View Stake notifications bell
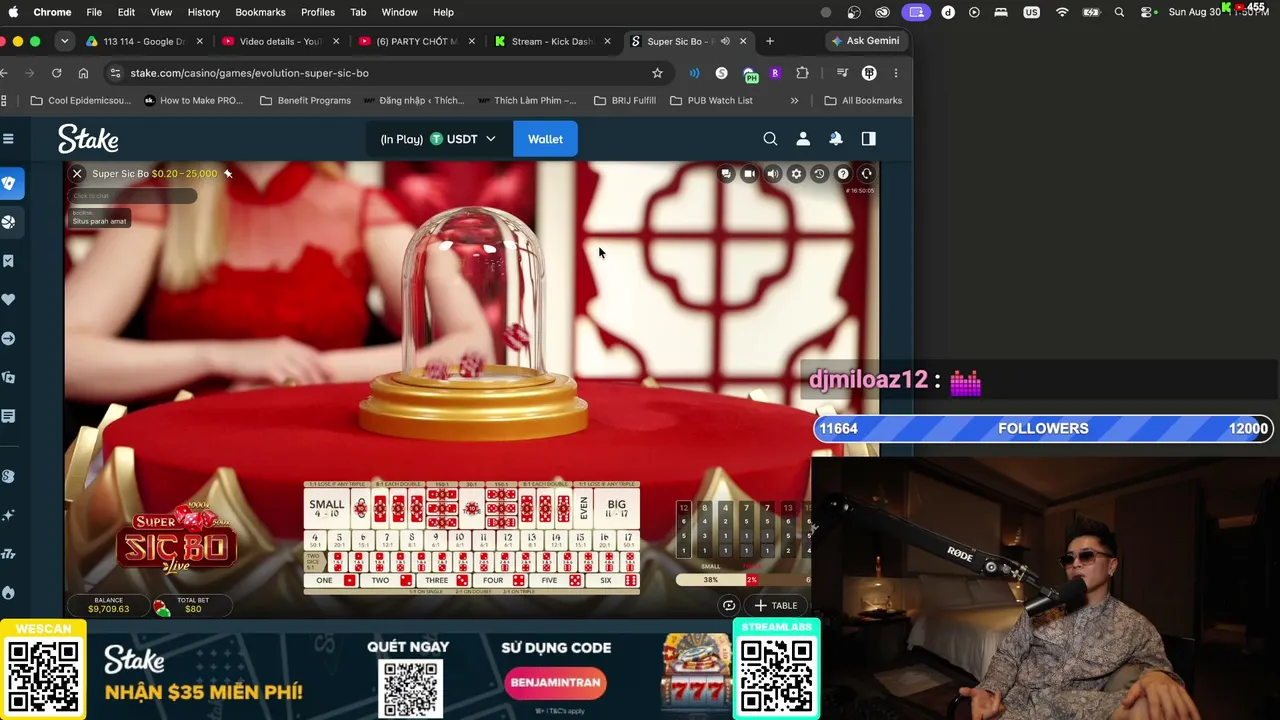 (836, 139)
